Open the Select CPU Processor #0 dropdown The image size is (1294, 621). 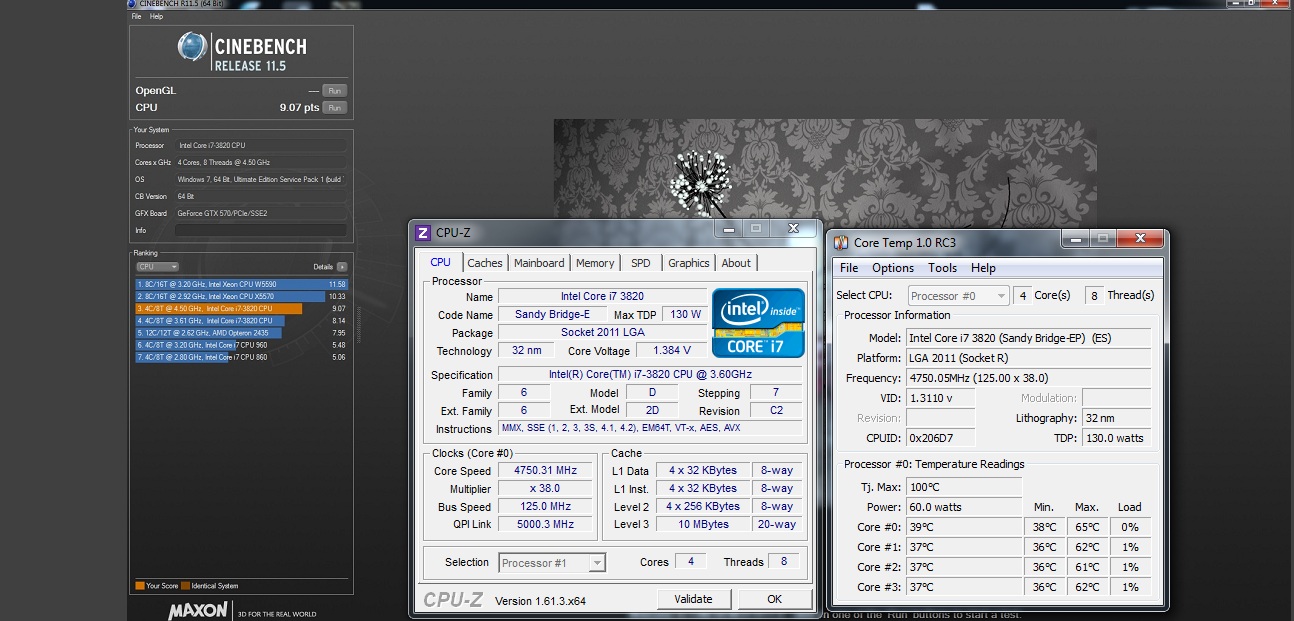coord(958,295)
